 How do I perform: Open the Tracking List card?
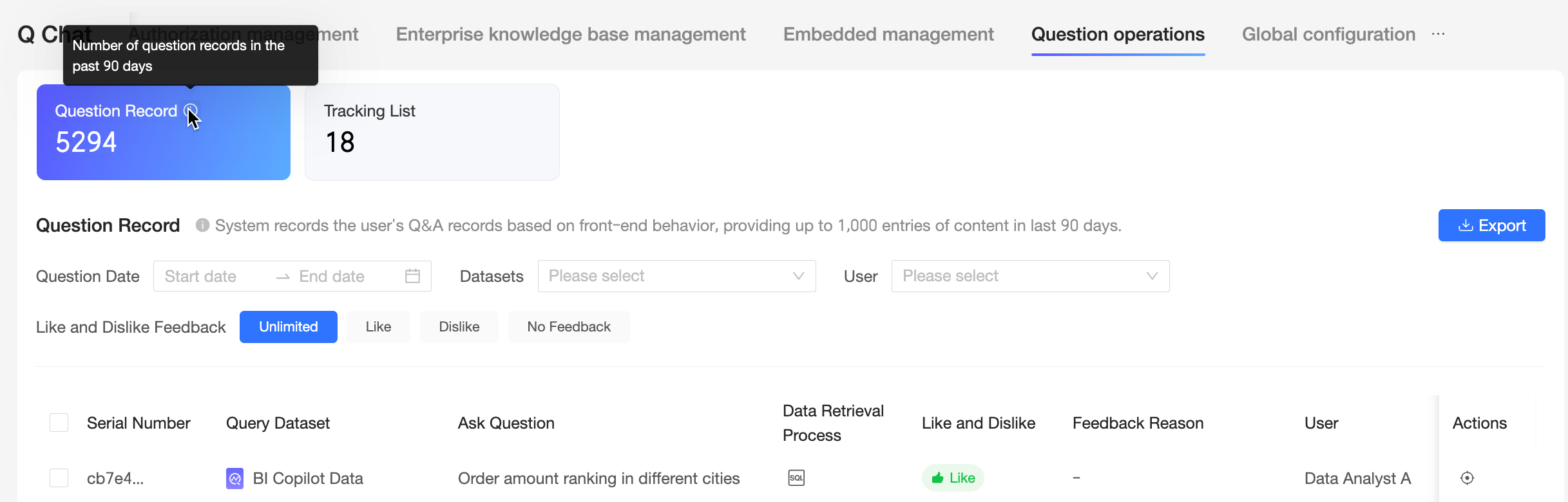[432, 132]
